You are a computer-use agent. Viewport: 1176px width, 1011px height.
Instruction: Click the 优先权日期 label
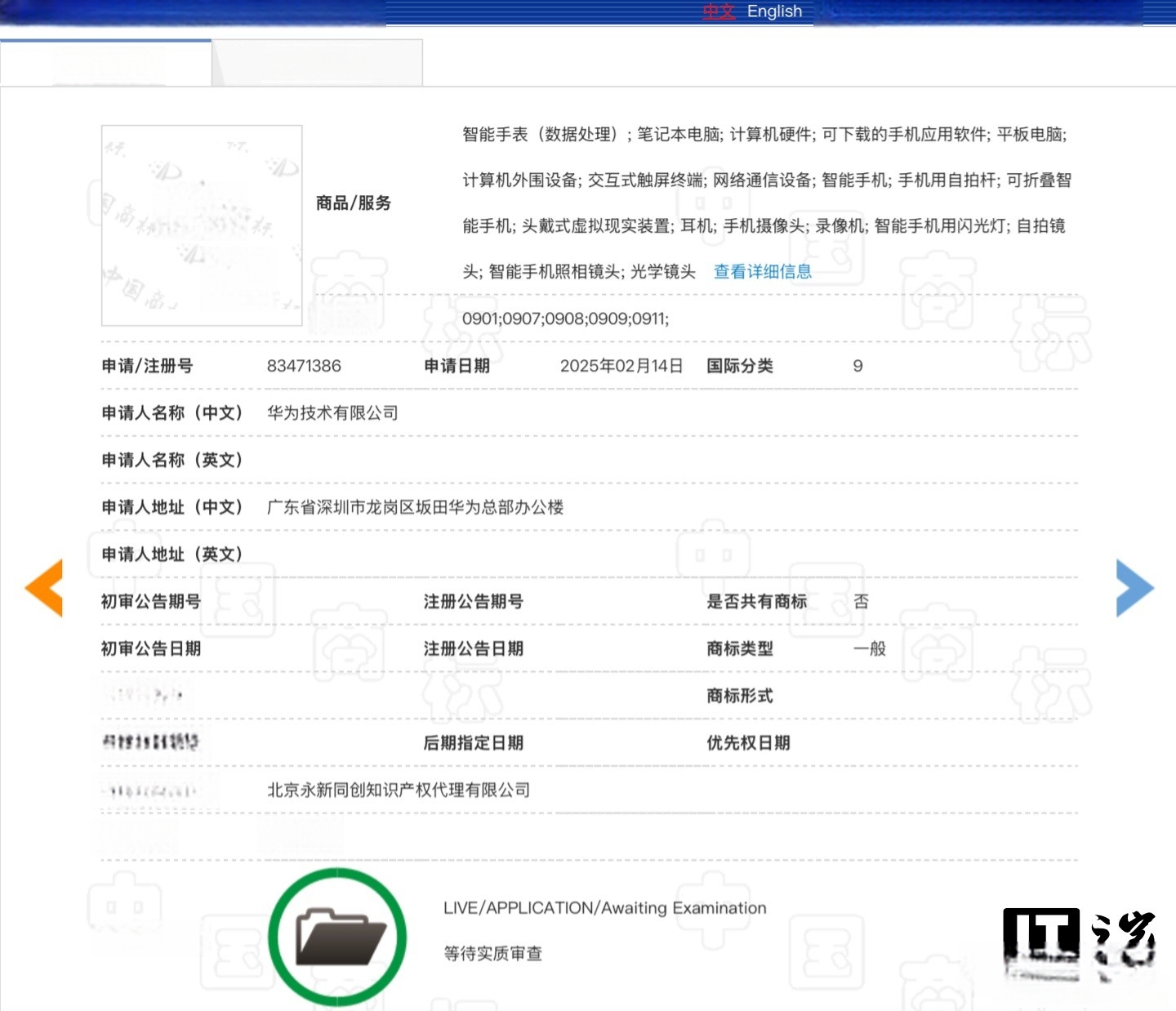coord(748,743)
